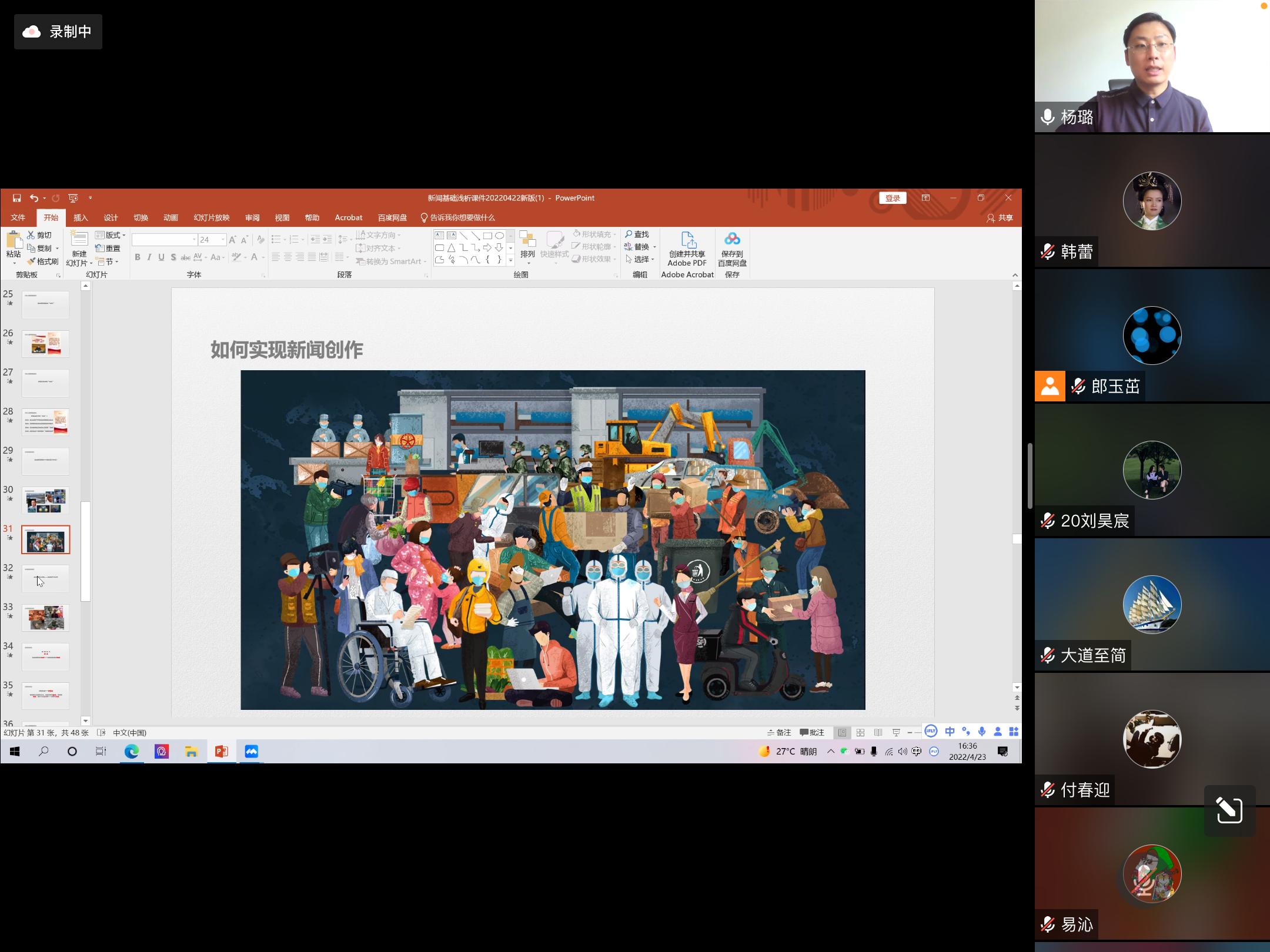Toggle text Shadow (S) formatting
This screenshot has width=1270, height=952.
coord(173,257)
